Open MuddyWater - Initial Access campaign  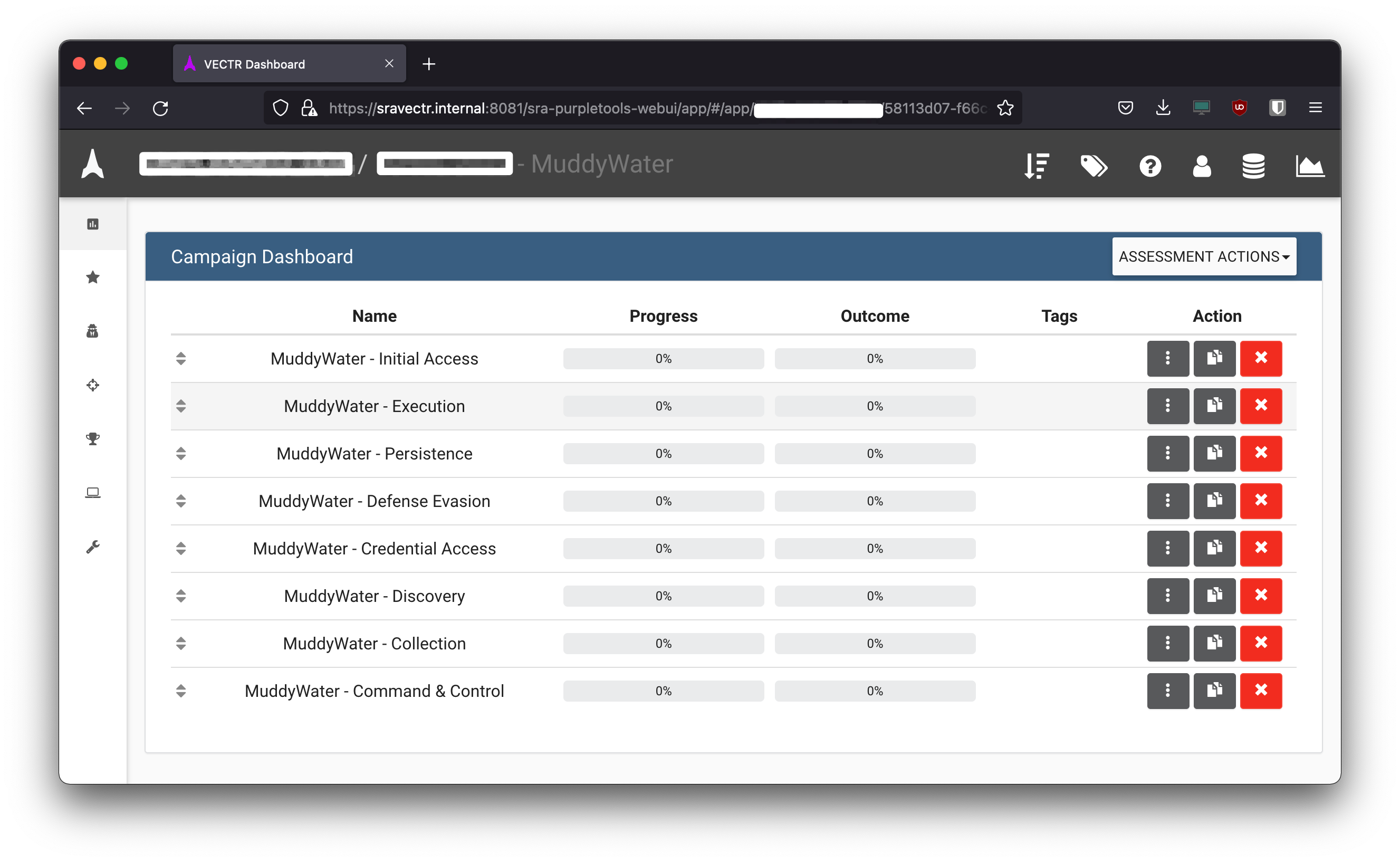pyautogui.click(x=374, y=359)
